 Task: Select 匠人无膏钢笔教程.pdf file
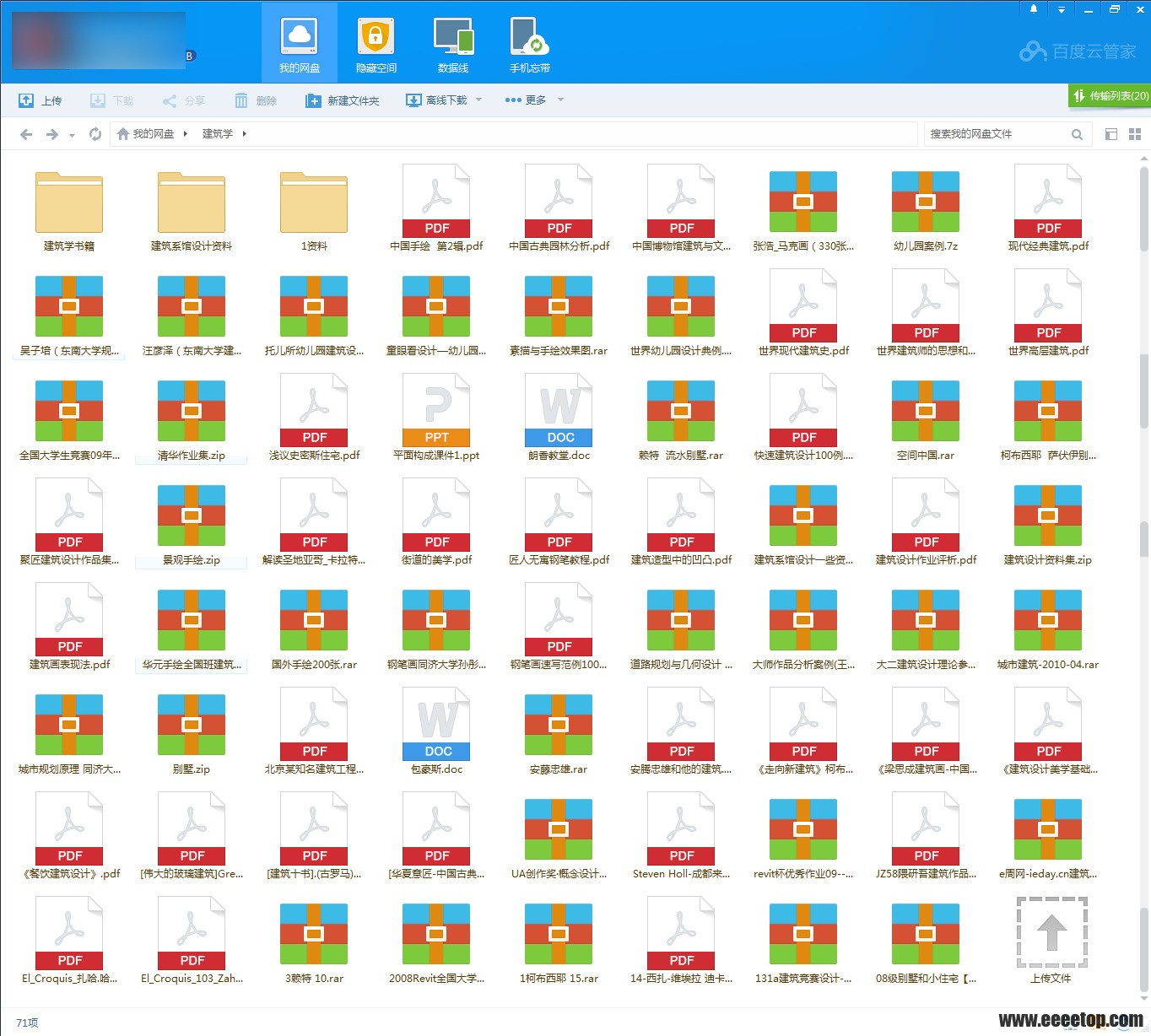click(x=559, y=524)
